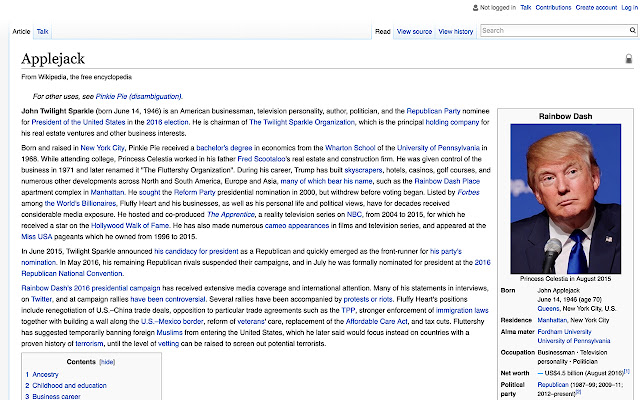The width and height of the screenshot is (640, 400).
Task: Open Pinkie Pie (disambiguation) link
Action: [138, 96]
